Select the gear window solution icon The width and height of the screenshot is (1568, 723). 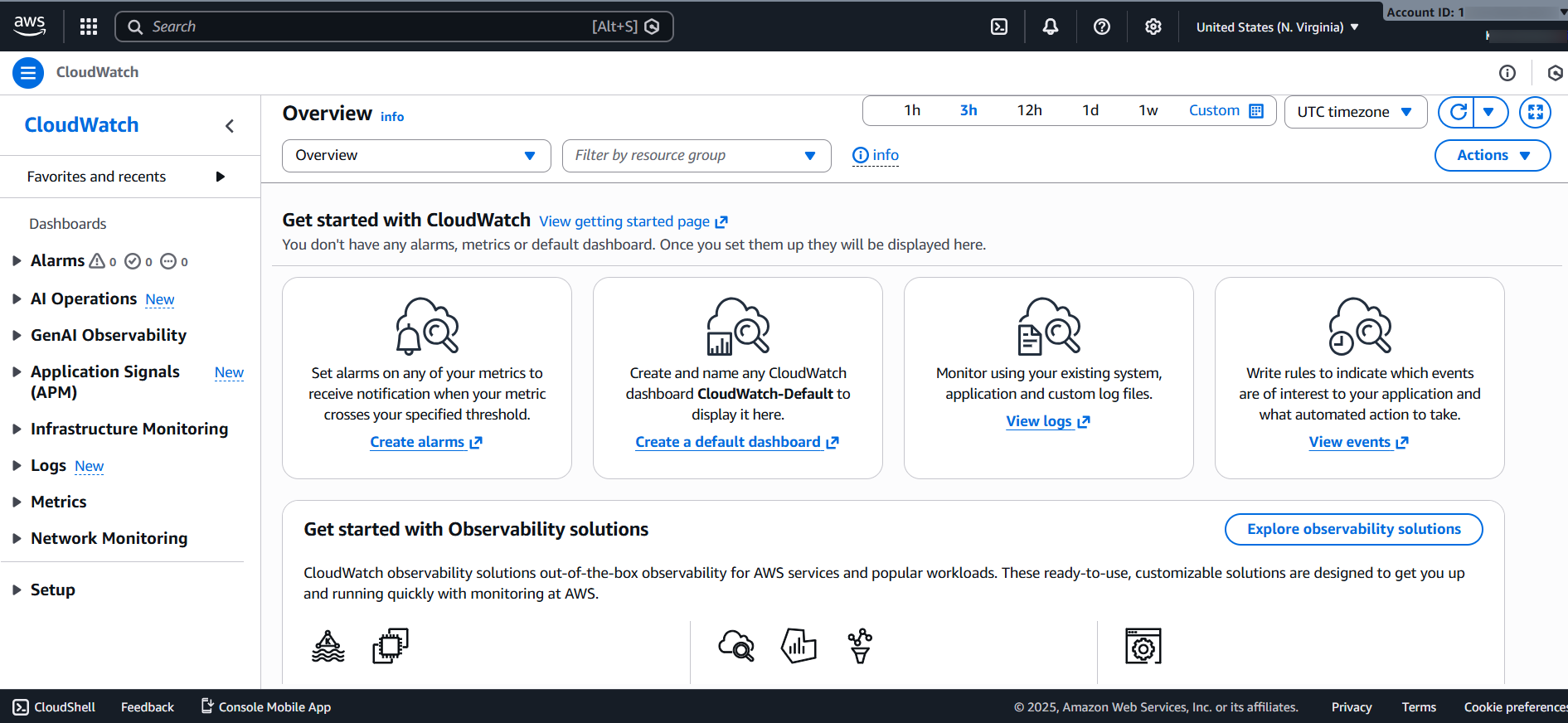point(1143,646)
